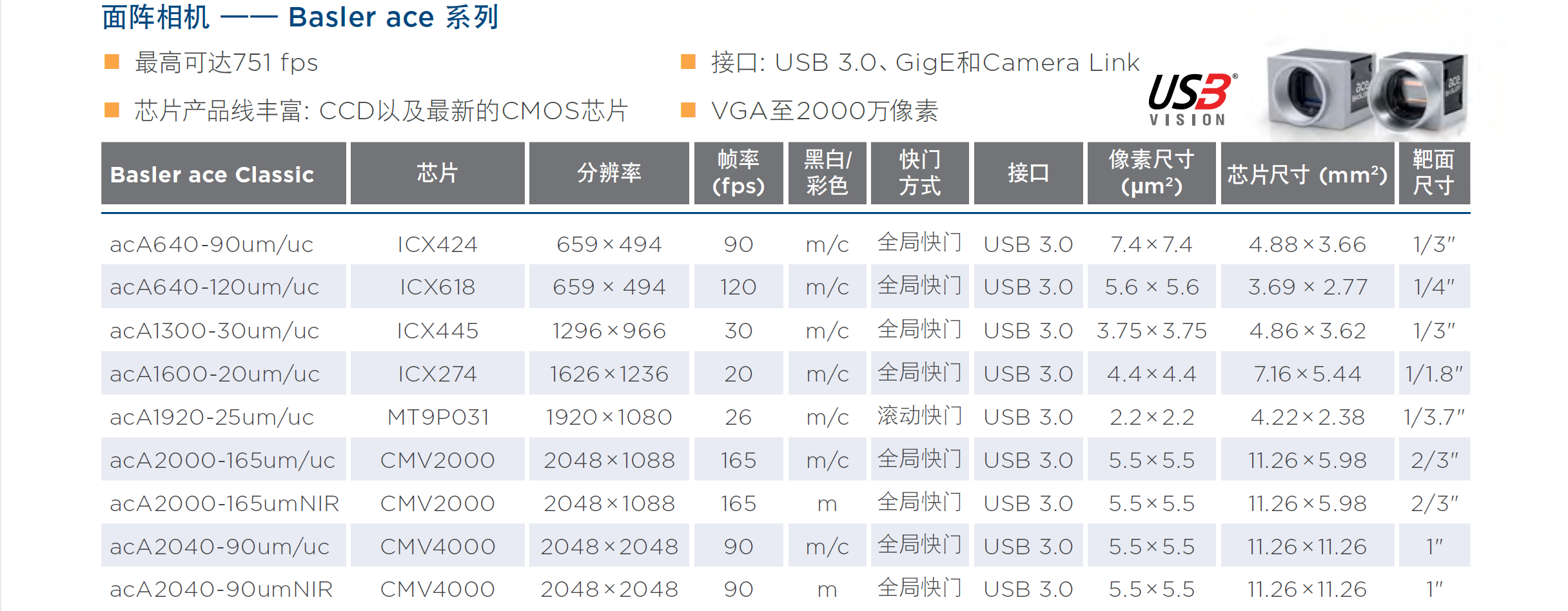Open the acA1920-25um/uc model entry
Viewport: 1568px width, 611px height.
211,418
